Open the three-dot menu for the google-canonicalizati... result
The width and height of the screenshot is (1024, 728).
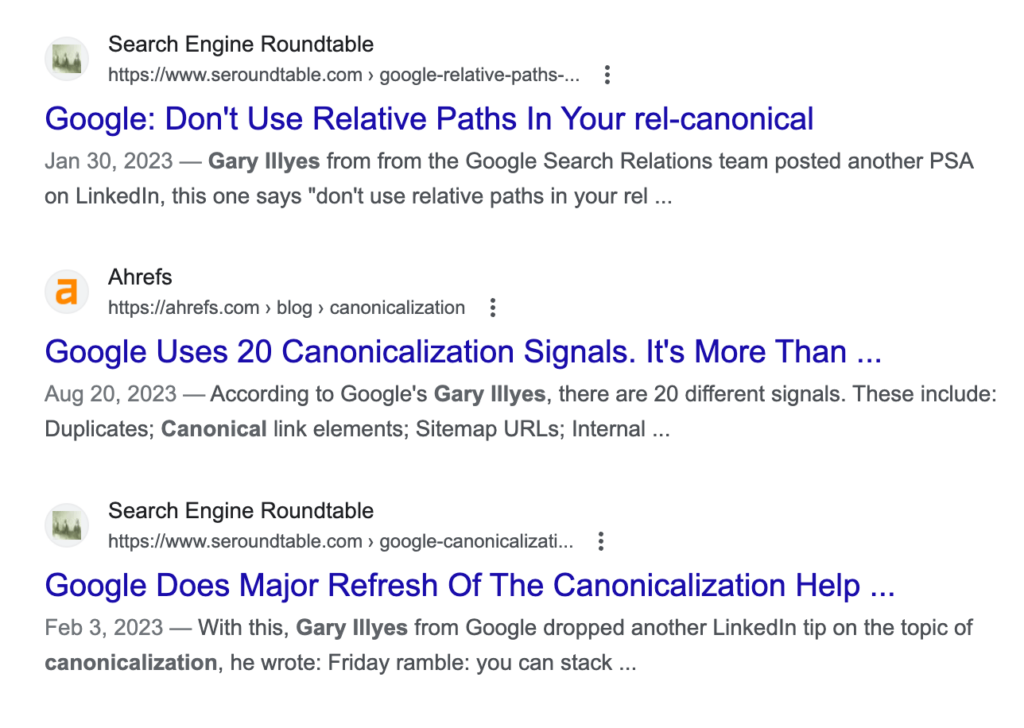(600, 541)
